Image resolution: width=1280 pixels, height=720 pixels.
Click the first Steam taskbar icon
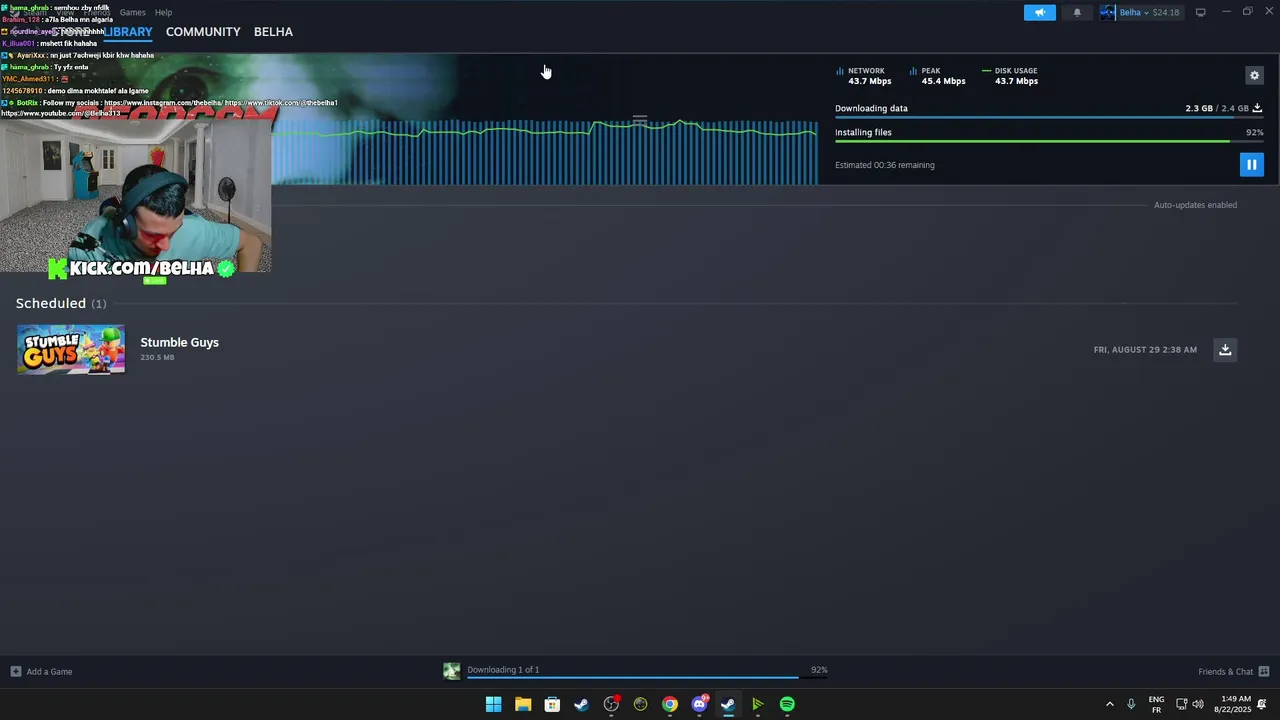(x=581, y=704)
